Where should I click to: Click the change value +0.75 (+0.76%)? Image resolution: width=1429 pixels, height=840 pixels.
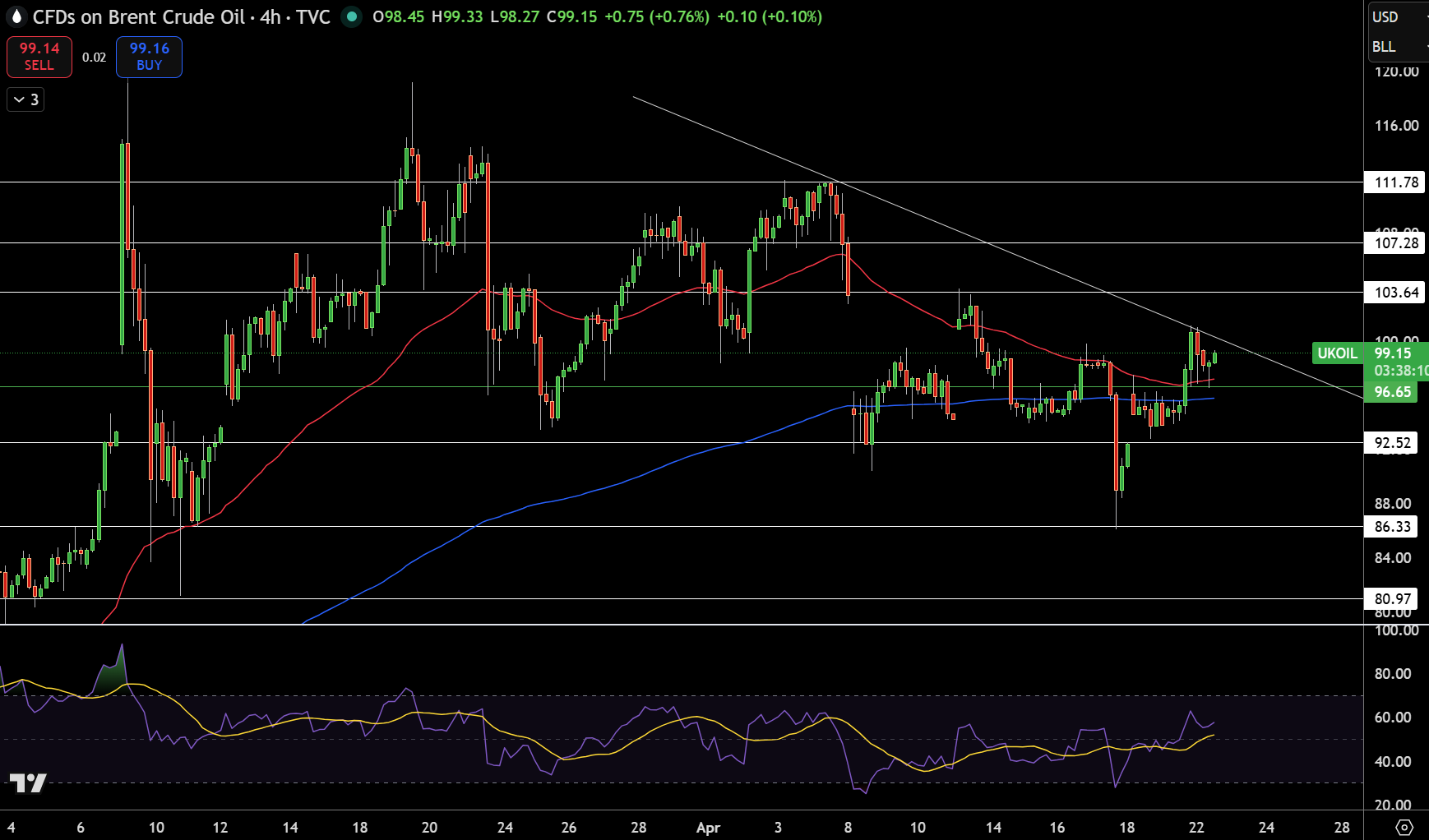click(657, 16)
